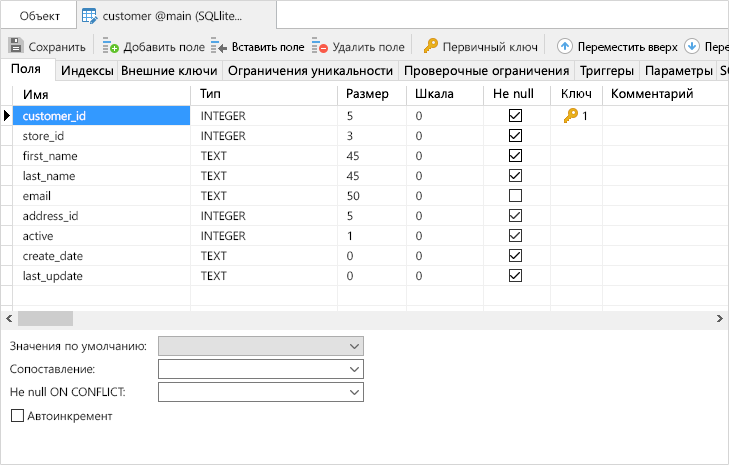
Task: Click the Insert field (Вставить поле) icon
Action: [220, 46]
